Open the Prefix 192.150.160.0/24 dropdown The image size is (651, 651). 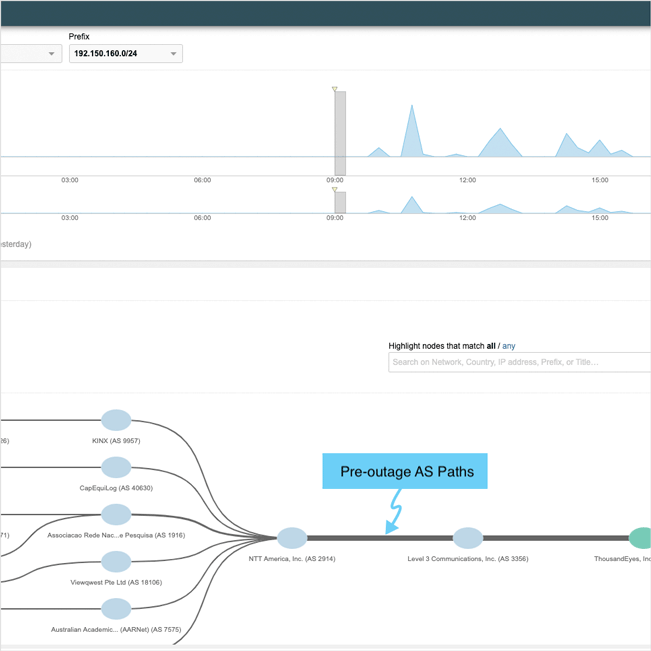tap(126, 54)
